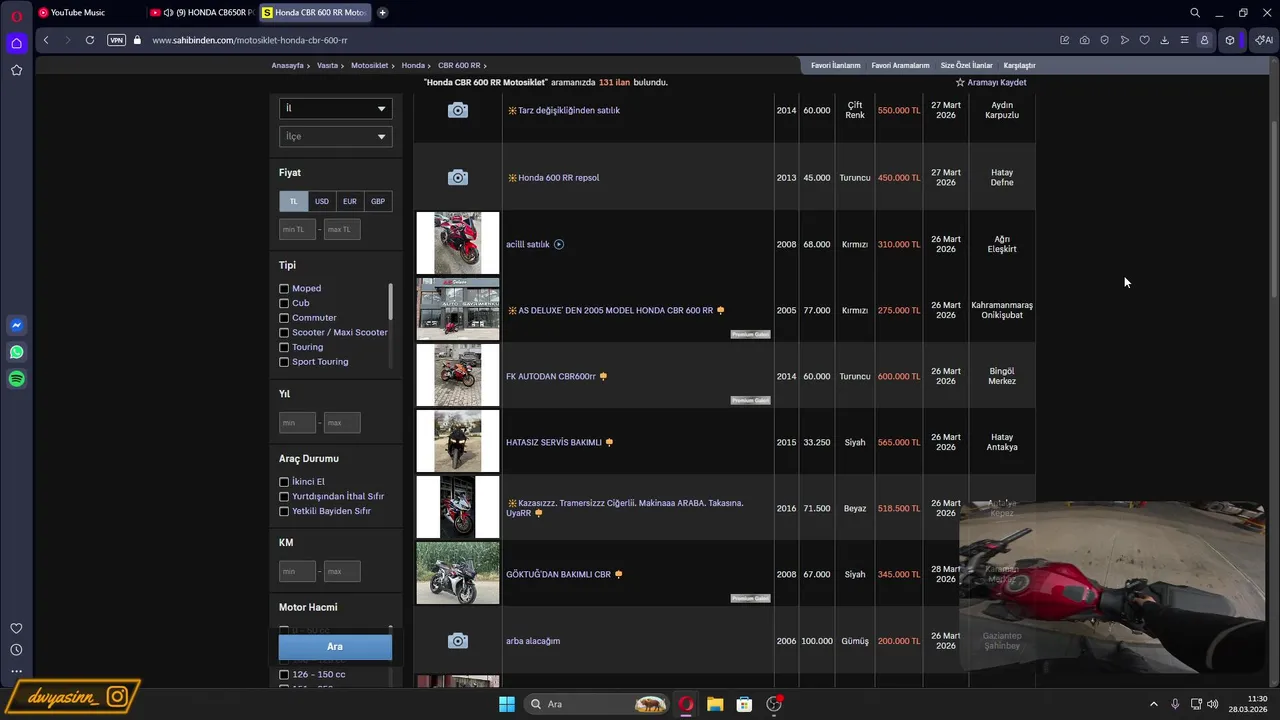Image resolution: width=1280 pixels, height=720 pixels.
Task: Click Windows Start button
Action: [507, 704]
